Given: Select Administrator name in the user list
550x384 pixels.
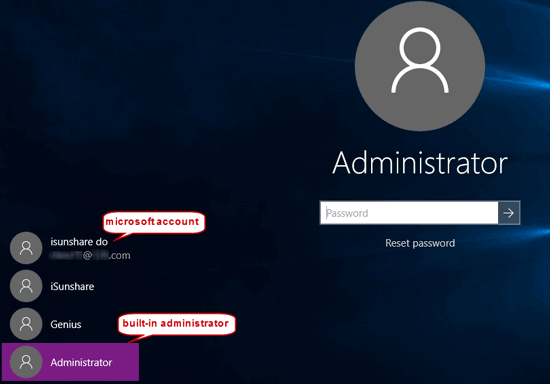Looking at the screenshot, I should pyautogui.click(x=81, y=362).
